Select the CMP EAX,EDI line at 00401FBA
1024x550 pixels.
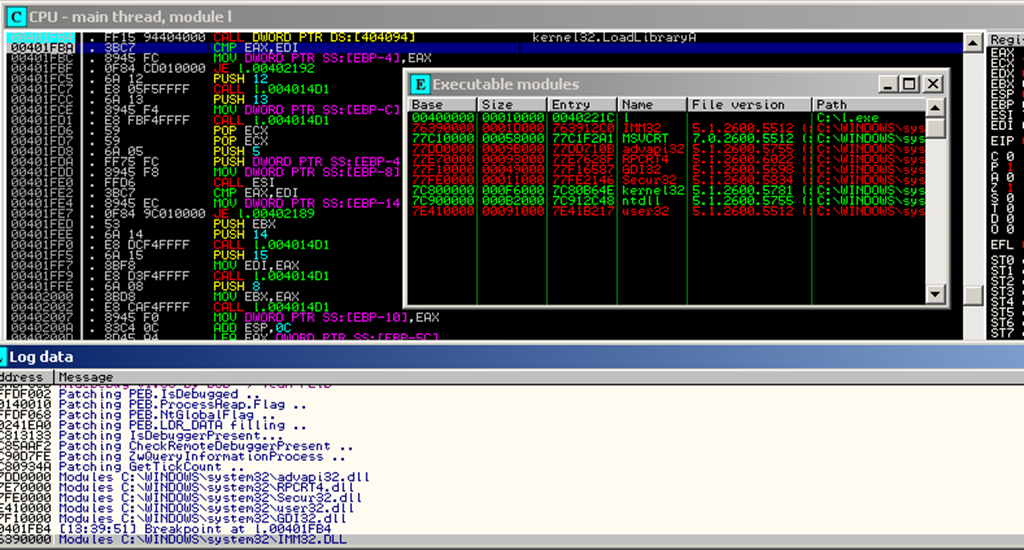coord(250,46)
